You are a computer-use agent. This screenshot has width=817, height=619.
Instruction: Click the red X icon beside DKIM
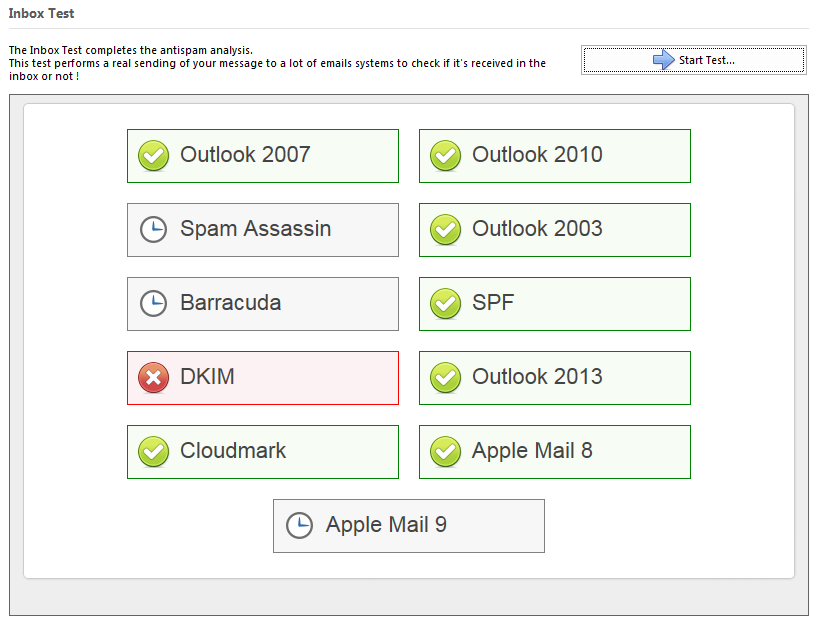[153, 377]
